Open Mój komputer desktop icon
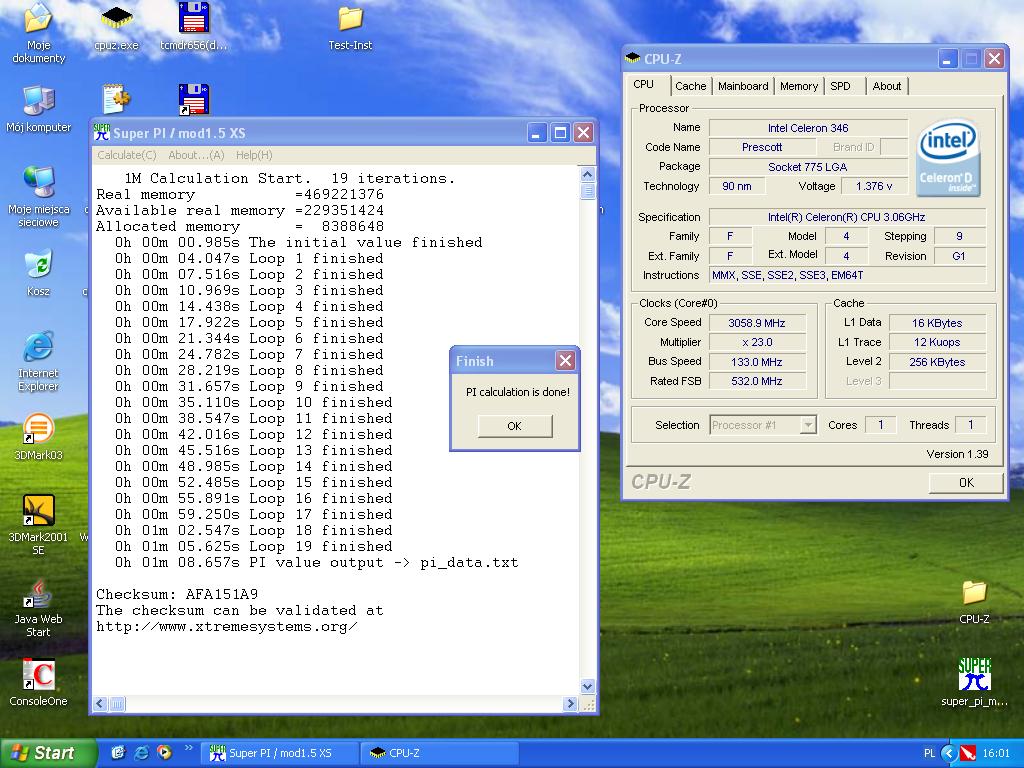The height and width of the screenshot is (768, 1024). 38,109
